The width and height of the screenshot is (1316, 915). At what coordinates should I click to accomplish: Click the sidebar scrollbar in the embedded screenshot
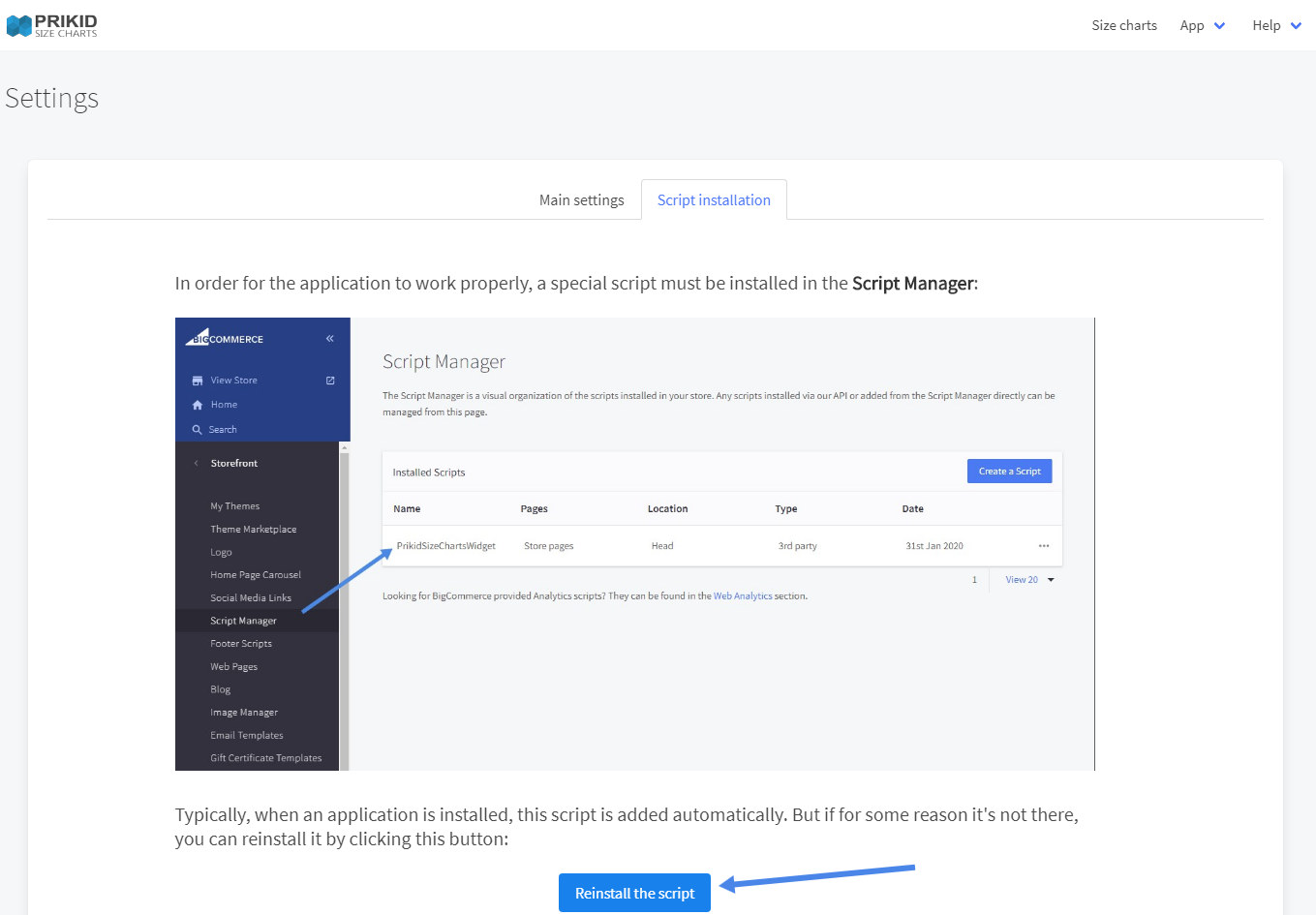click(x=345, y=606)
